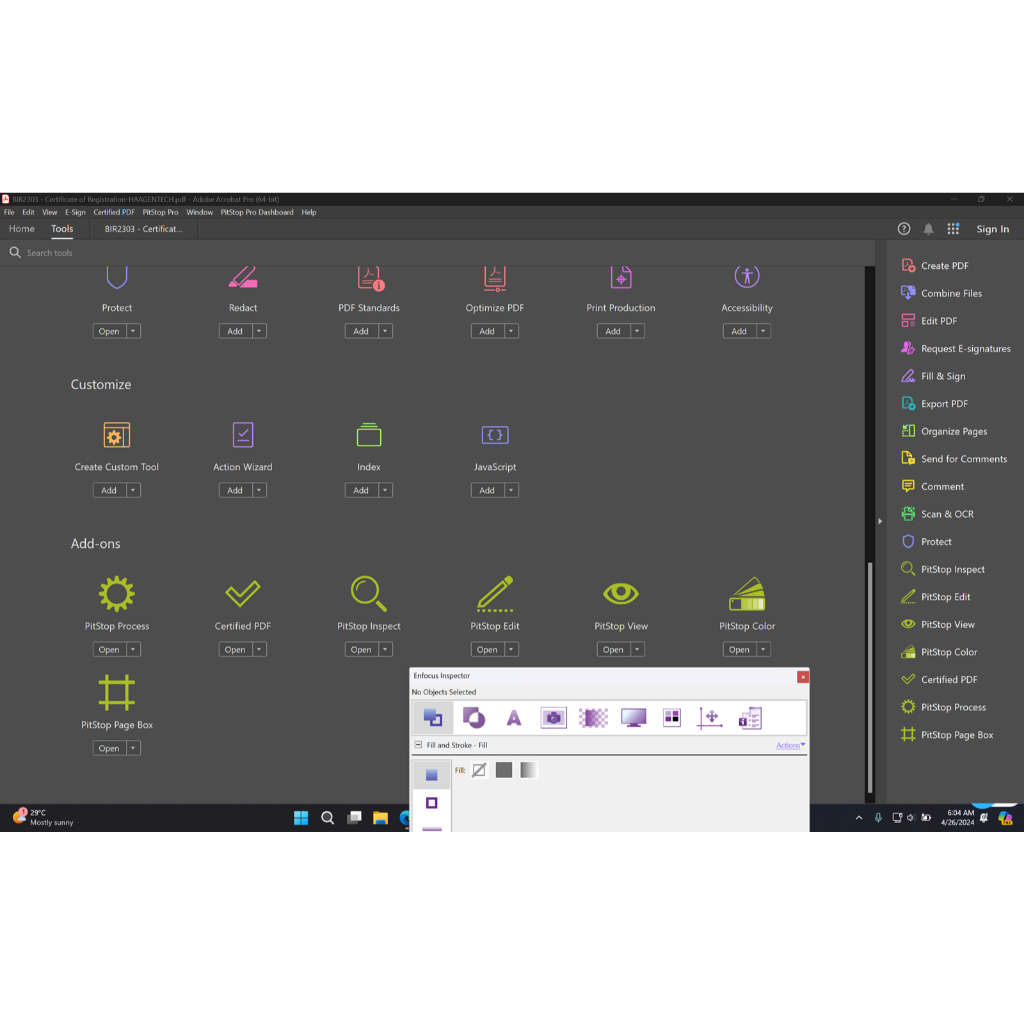Image resolution: width=1024 pixels, height=1024 pixels.
Task: Switch to the Home tab
Action: click(x=22, y=229)
